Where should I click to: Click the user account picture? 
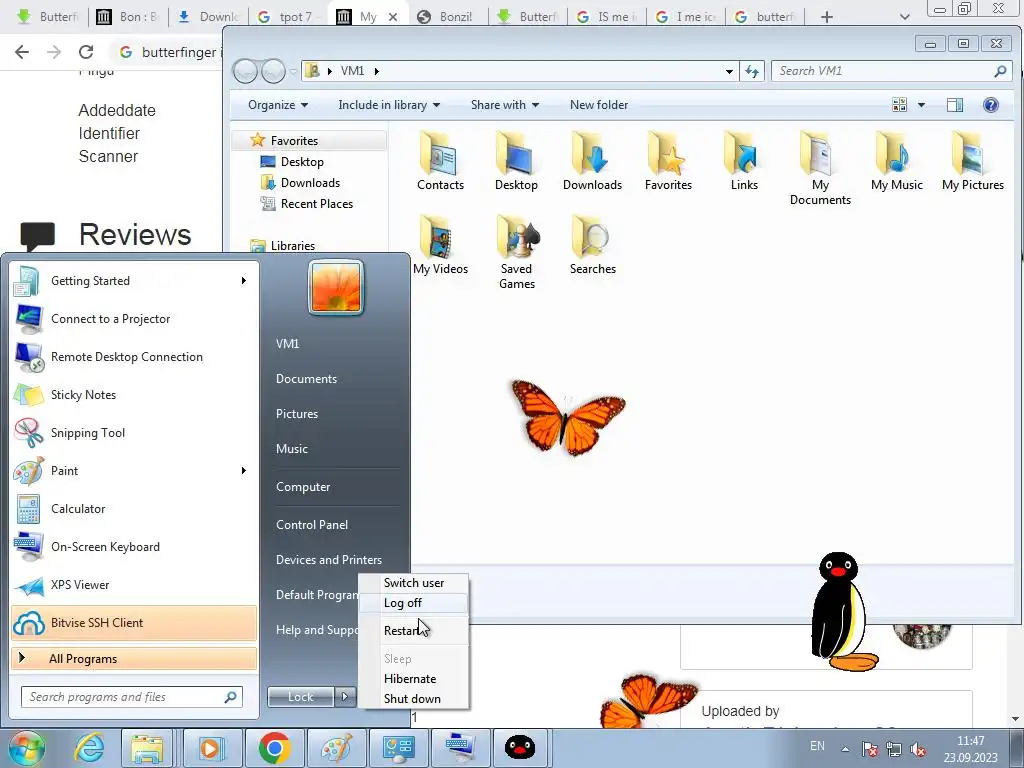[336, 287]
